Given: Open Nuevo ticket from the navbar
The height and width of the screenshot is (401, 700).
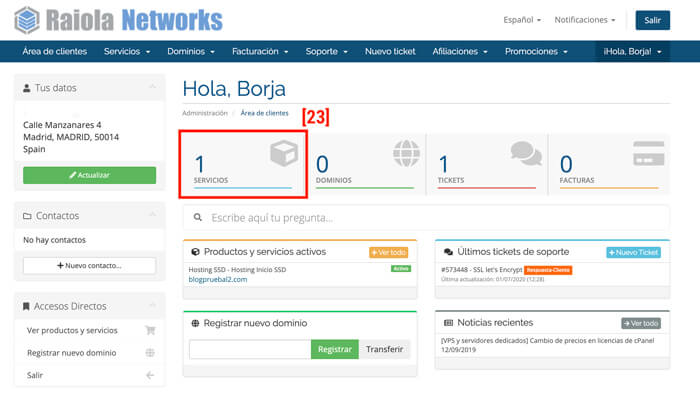Looking at the screenshot, I should (390, 51).
